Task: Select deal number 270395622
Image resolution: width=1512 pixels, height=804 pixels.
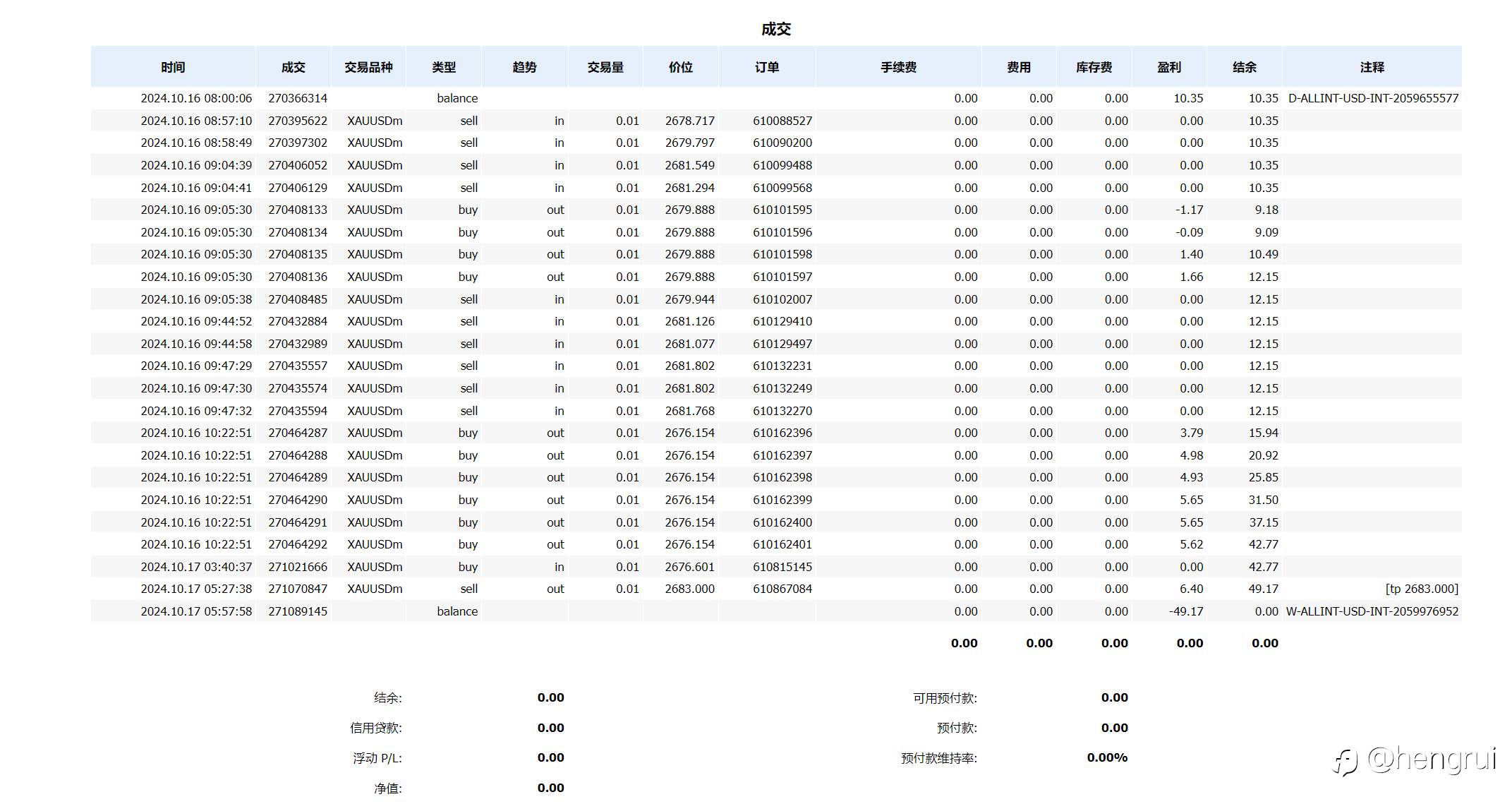Action: (x=298, y=121)
